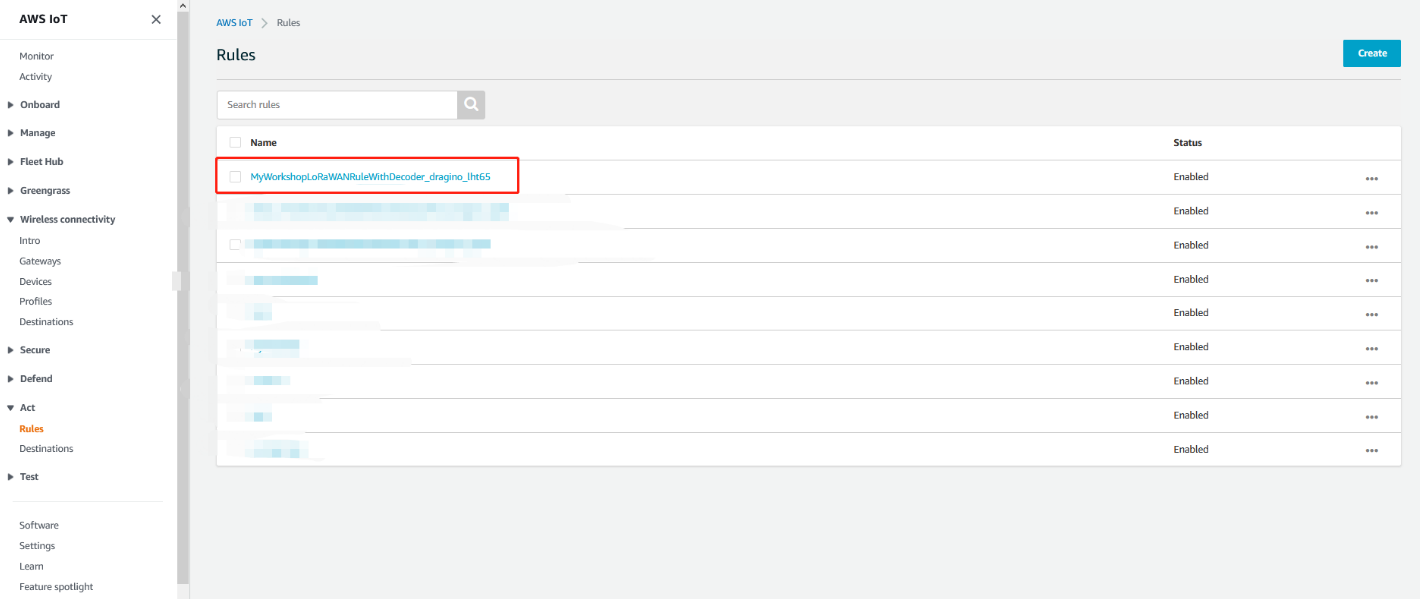Toggle the select-all checkbox beside Name header
This screenshot has width=1420, height=599.
coord(235,143)
